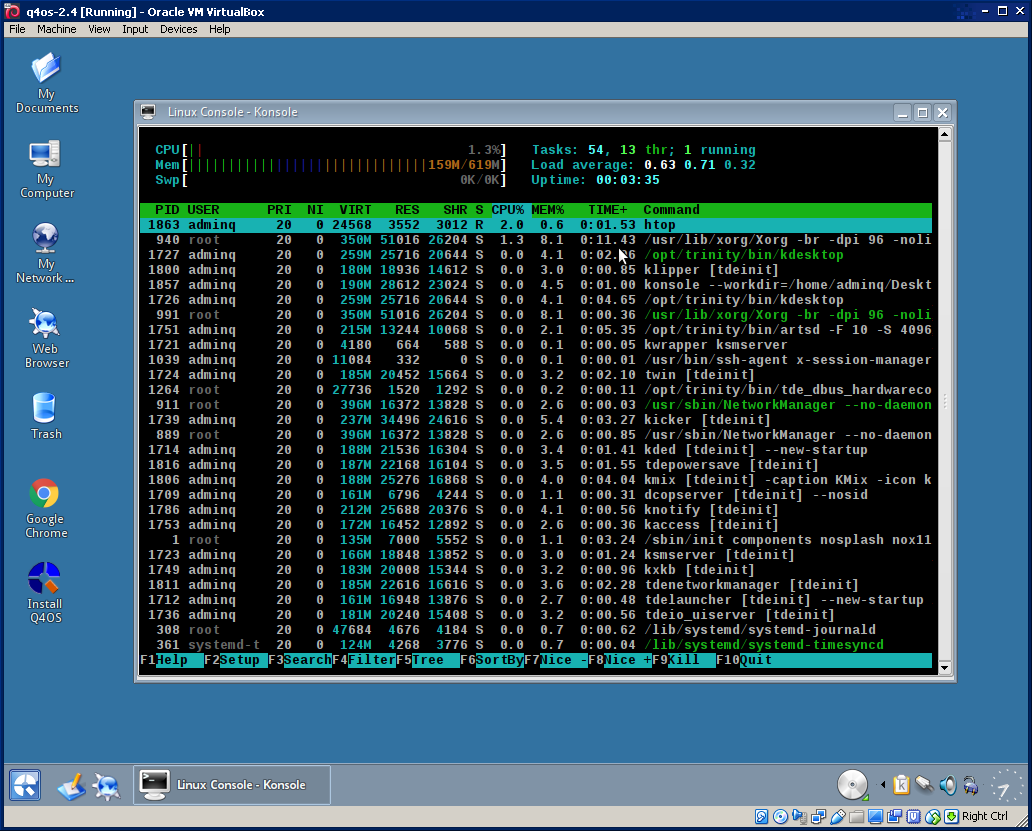Open the Klipper clipboard tray icon
The height and width of the screenshot is (831, 1032).
click(902, 786)
